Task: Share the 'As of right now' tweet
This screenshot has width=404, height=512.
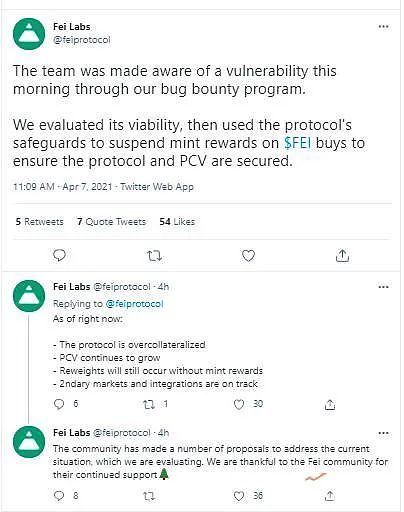Action: coord(330,404)
